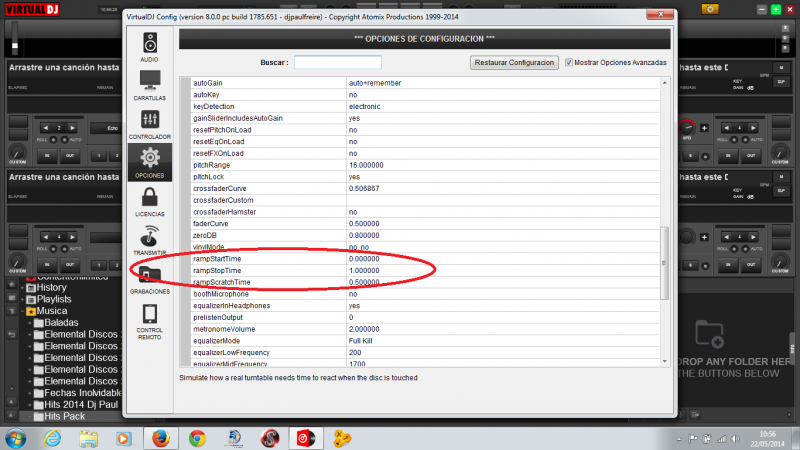Close the VirtualDJ Config dialog
The height and width of the screenshot is (450, 800).
coord(660,14)
